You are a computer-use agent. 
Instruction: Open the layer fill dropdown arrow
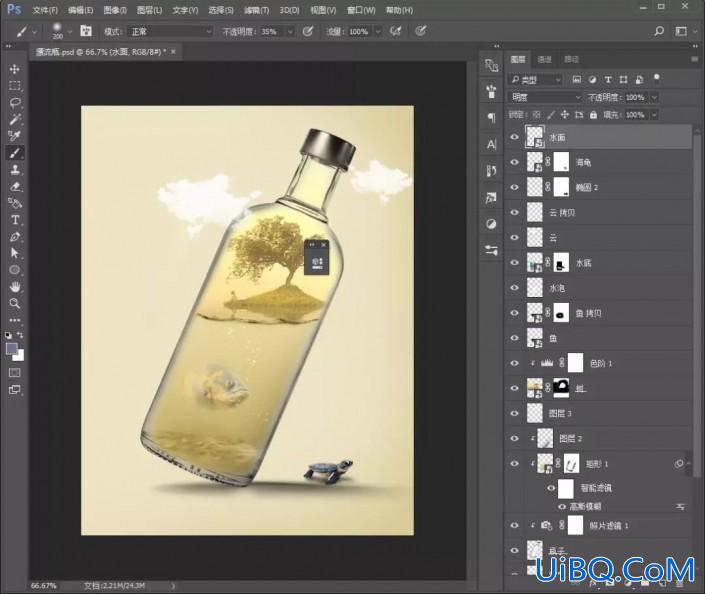654,115
